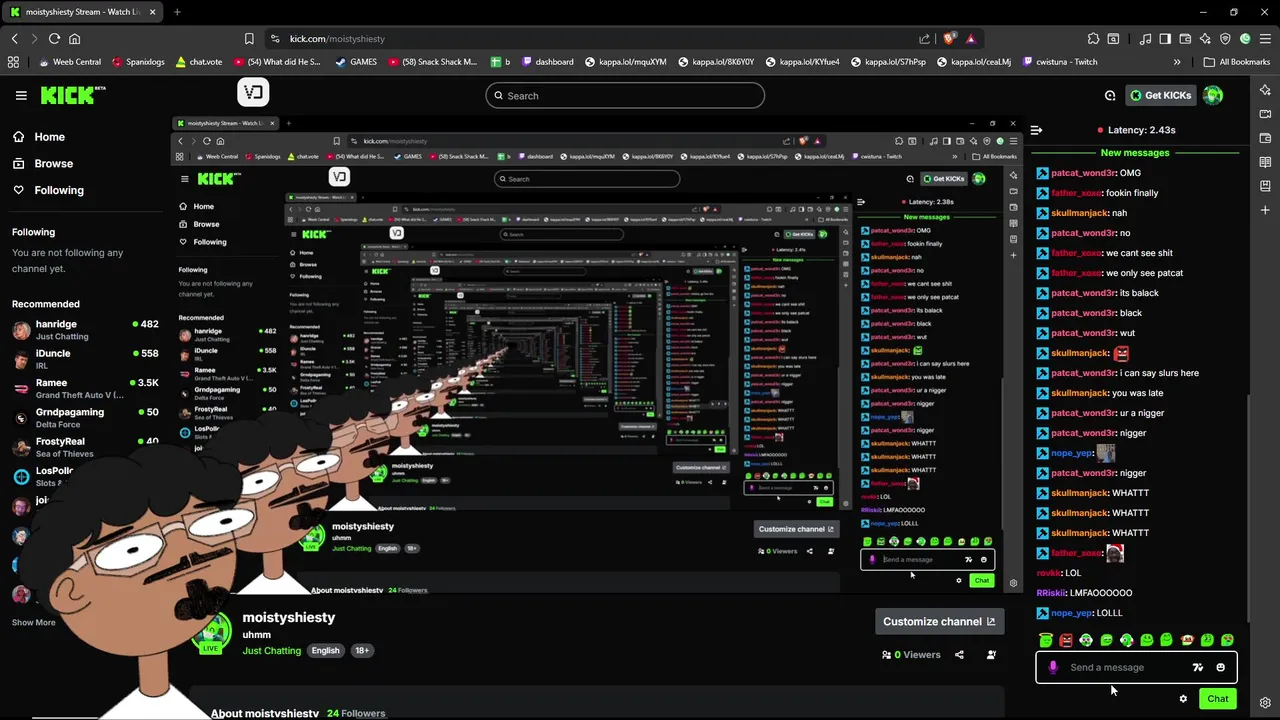This screenshot has height=720, width=1280.
Task: Click the 18+ tag under stream title
Action: click(x=361, y=651)
